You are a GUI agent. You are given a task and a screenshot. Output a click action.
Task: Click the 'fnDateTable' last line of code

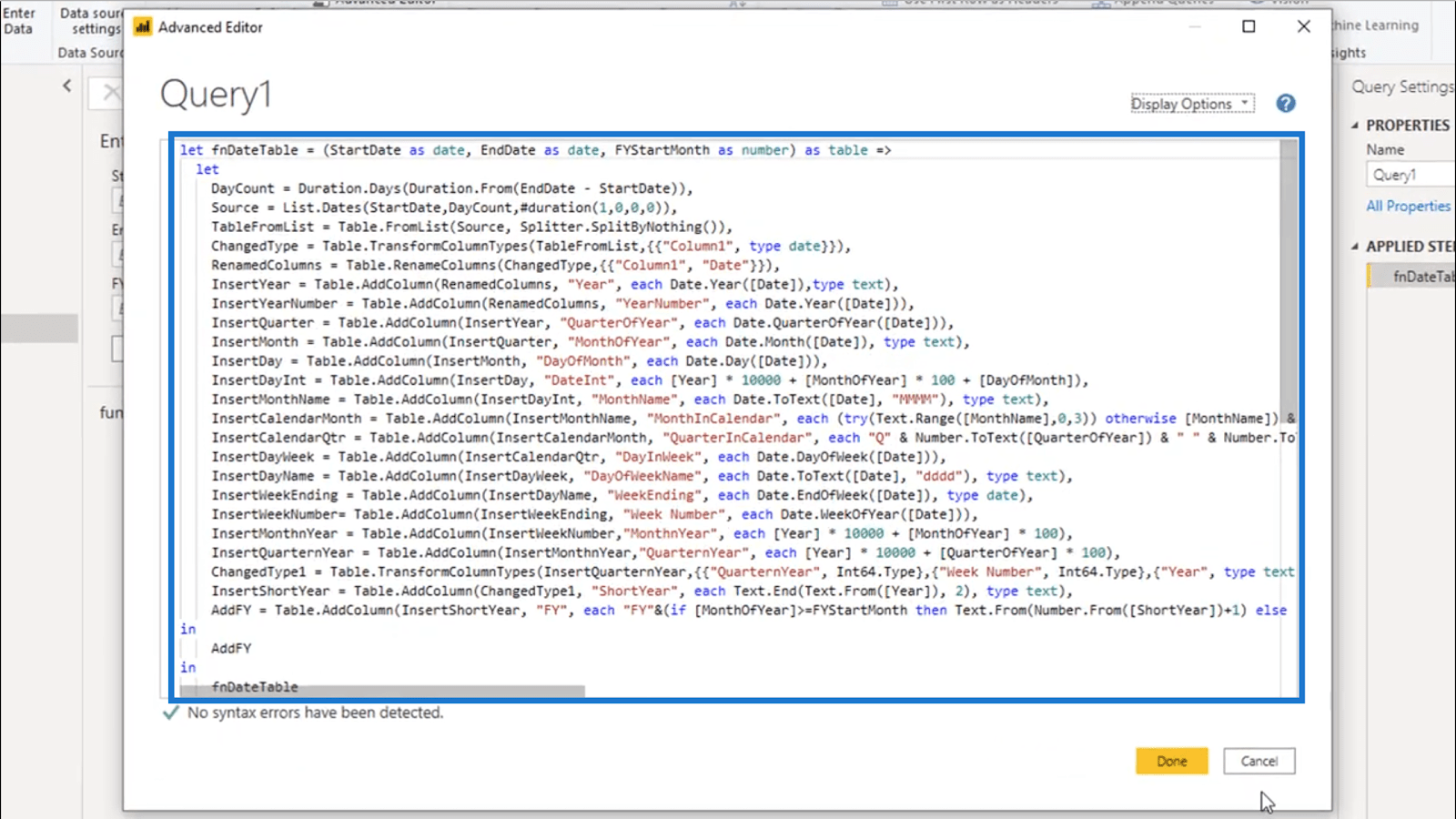[255, 686]
